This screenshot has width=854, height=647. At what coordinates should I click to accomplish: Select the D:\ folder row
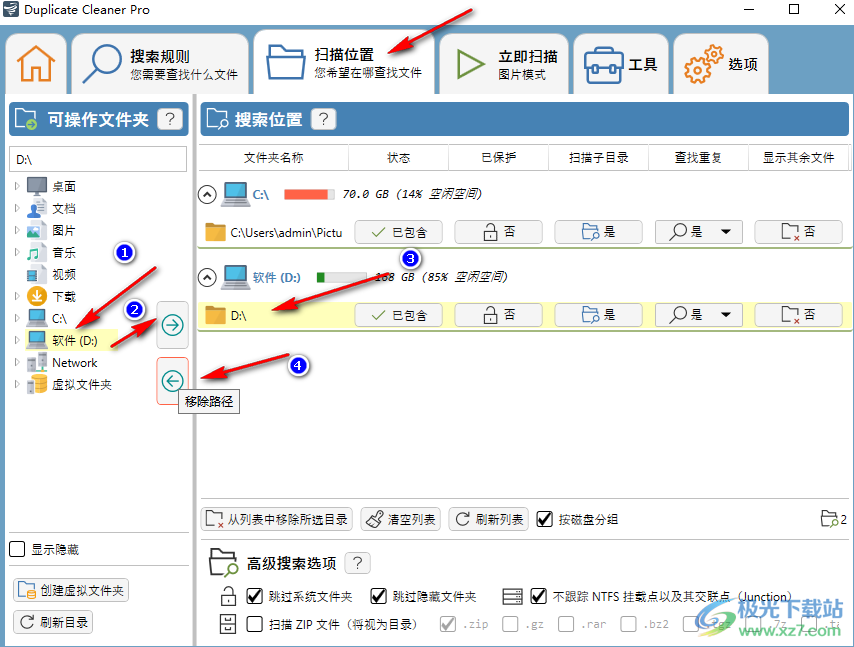tap(523, 315)
